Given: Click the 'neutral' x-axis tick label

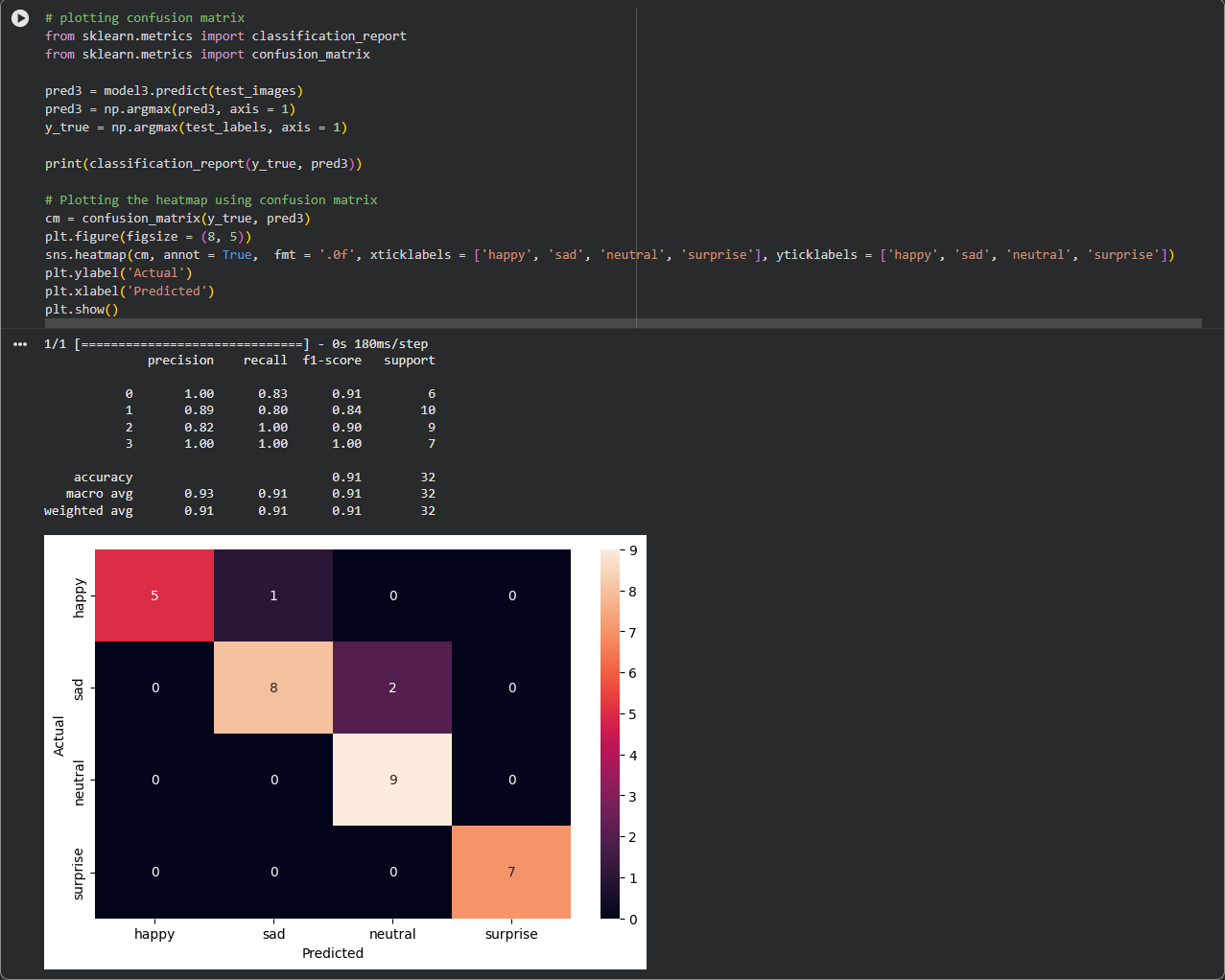Looking at the screenshot, I should (392, 934).
